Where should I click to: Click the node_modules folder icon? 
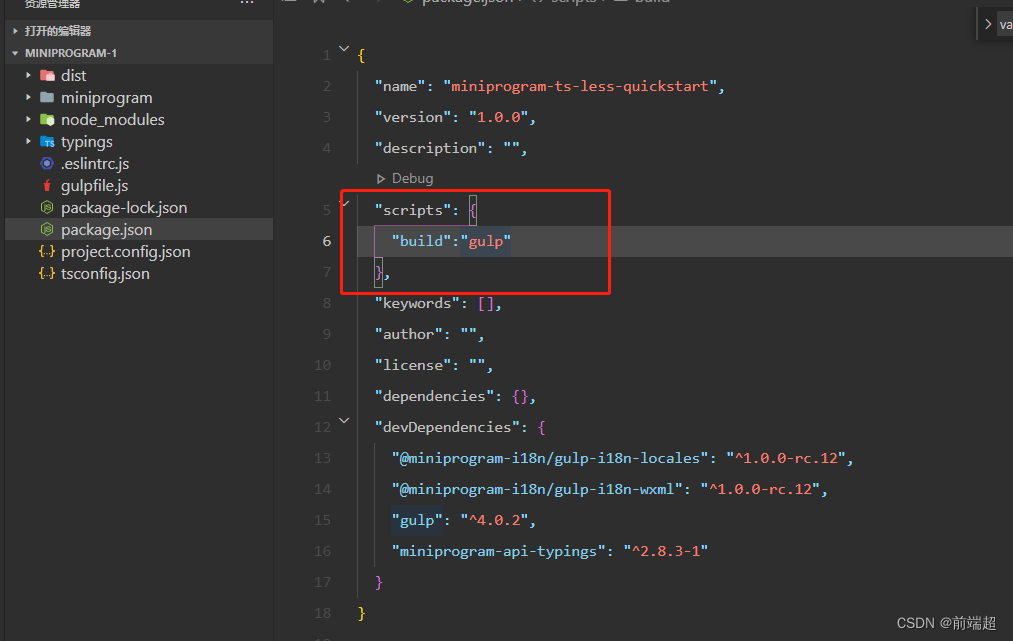point(47,120)
